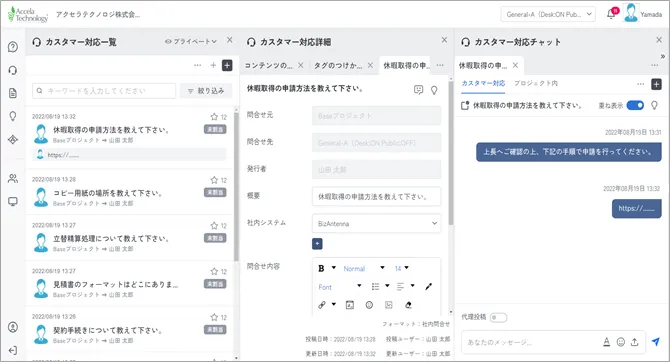The image size is (670, 362).
Task: Click the lightbulb icon in detail header
Action: pos(434,90)
